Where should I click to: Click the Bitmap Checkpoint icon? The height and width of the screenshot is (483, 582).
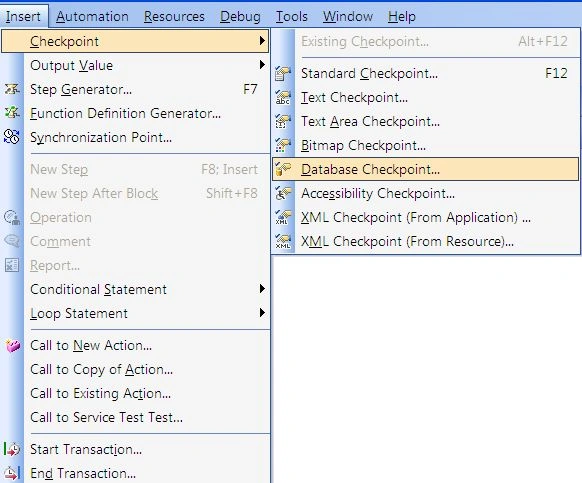point(283,145)
